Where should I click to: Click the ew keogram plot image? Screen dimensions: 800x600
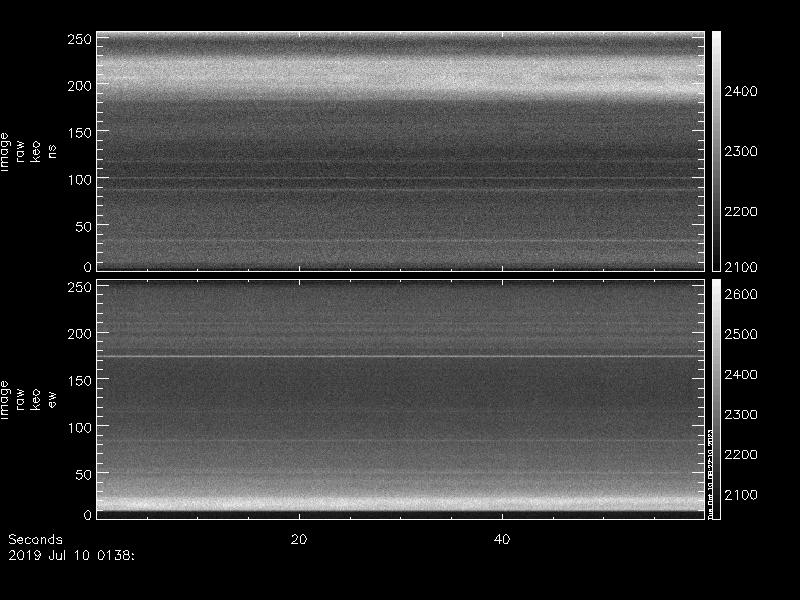point(401,399)
